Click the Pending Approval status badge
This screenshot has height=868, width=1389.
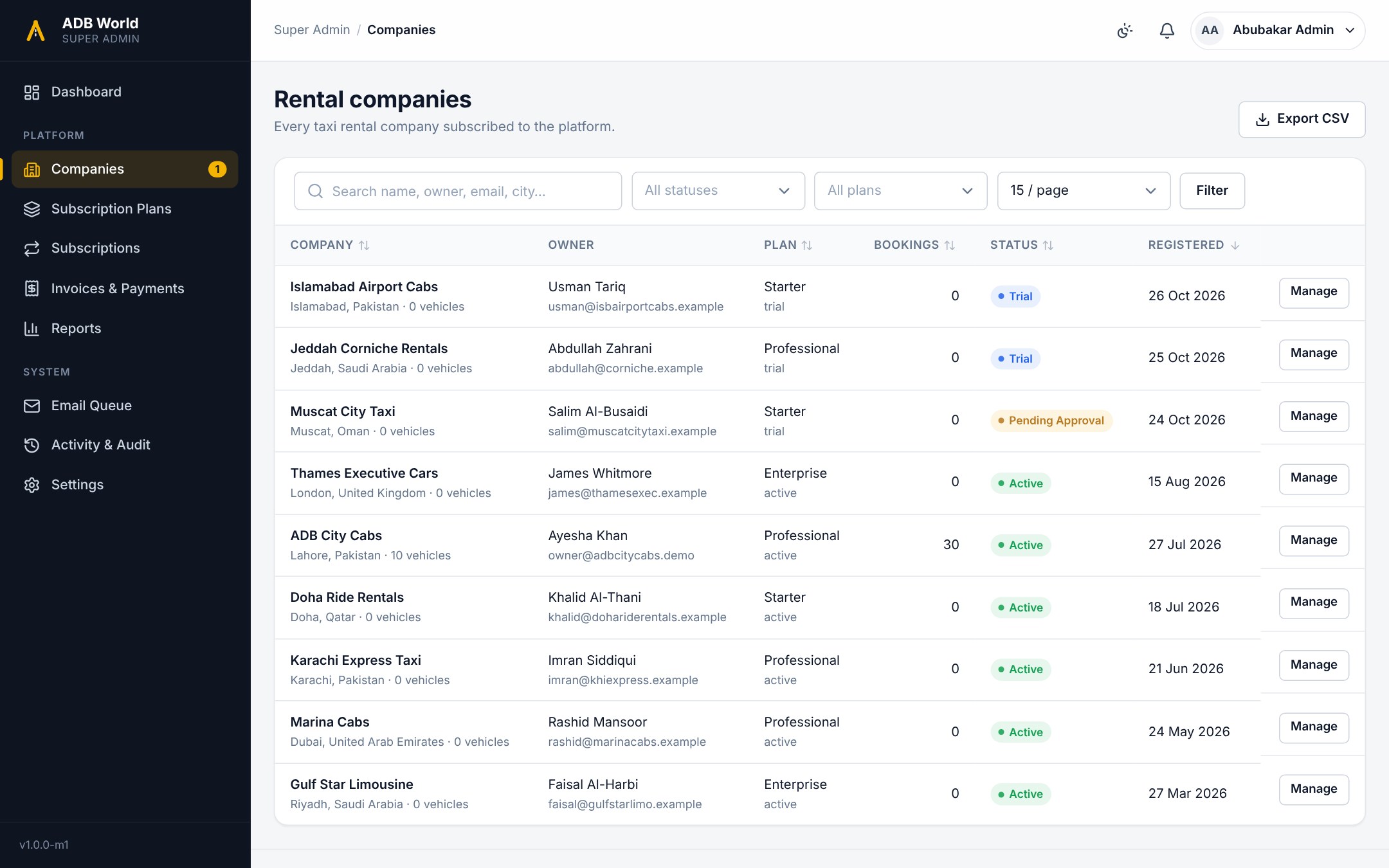[x=1051, y=420]
